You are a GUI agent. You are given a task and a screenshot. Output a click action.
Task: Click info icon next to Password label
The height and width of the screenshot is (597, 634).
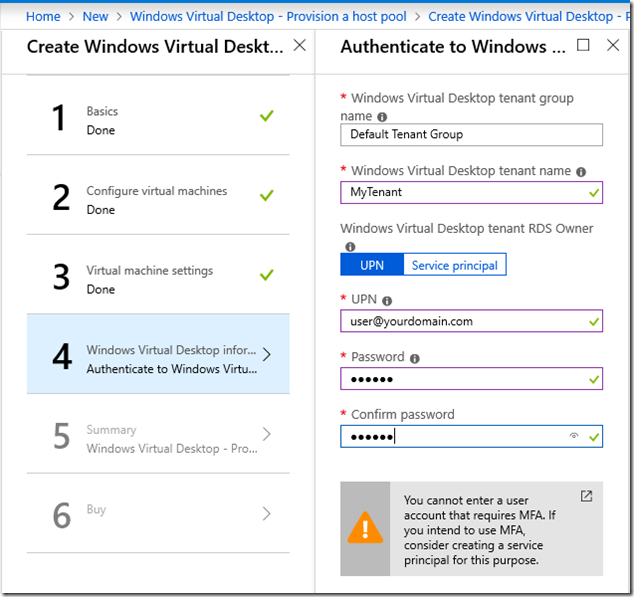point(414,358)
